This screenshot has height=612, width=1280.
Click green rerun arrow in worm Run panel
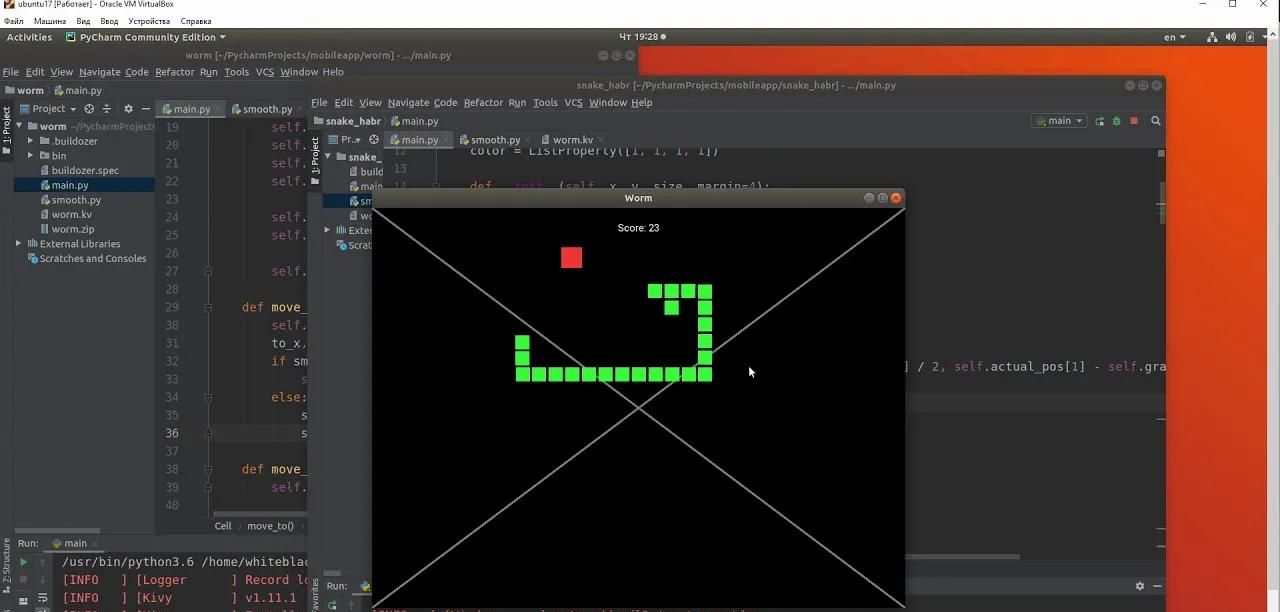coord(24,562)
